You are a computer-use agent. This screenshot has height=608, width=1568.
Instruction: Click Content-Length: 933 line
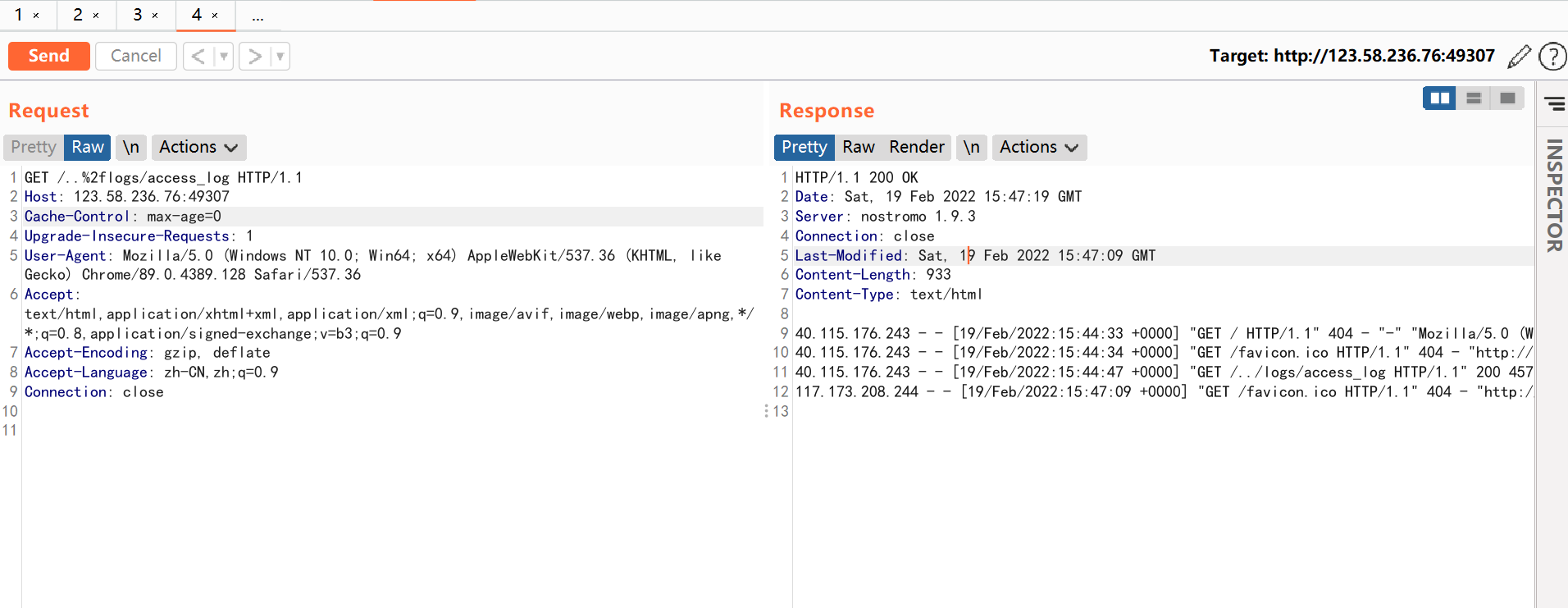click(873, 275)
